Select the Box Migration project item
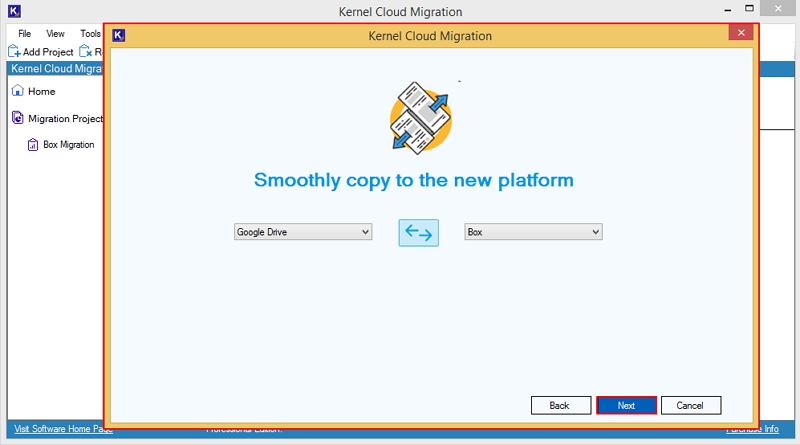The height and width of the screenshot is (445, 800). click(x=69, y=144)
